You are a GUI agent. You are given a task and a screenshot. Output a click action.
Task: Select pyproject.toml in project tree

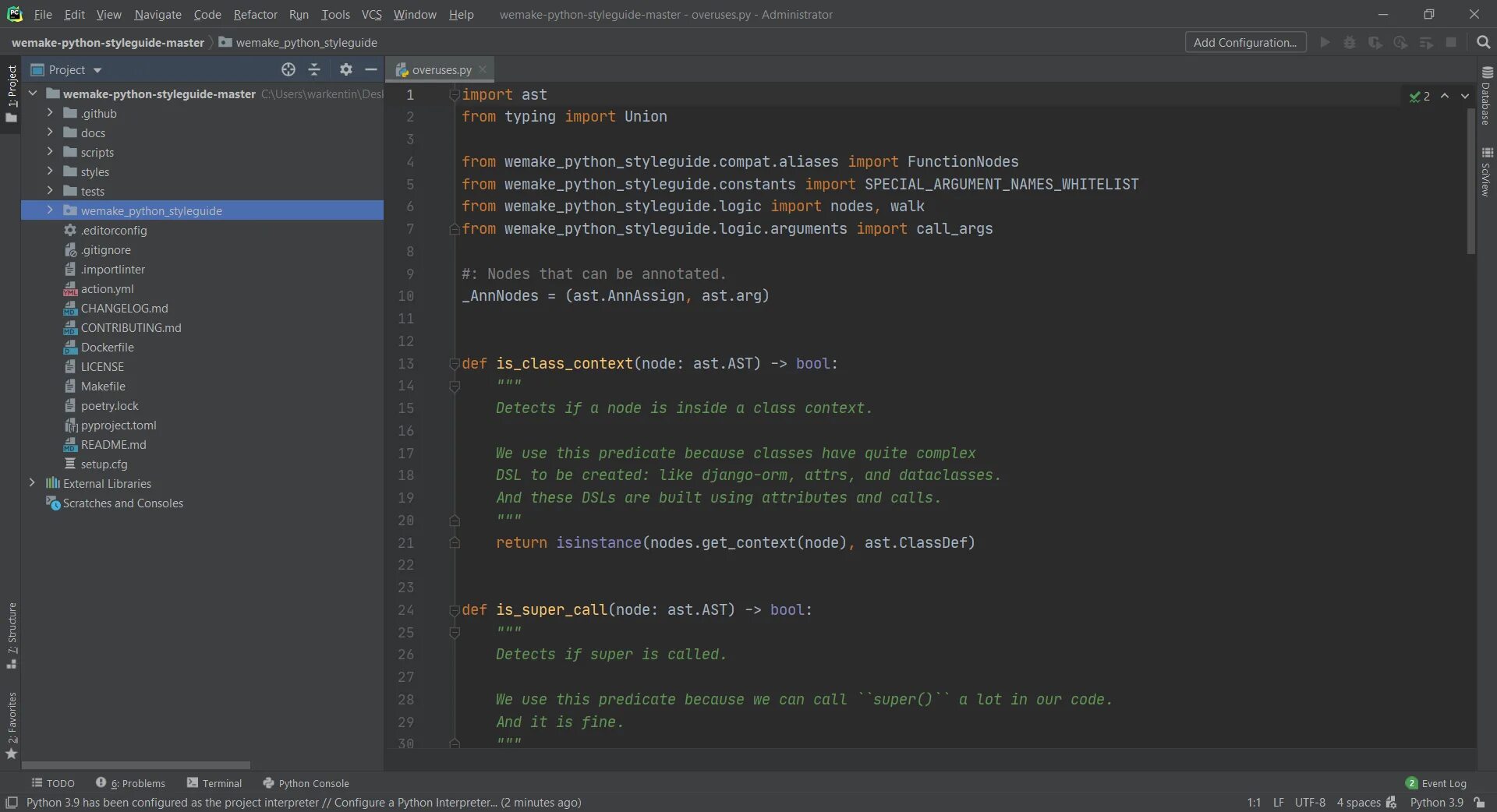[119, 425]
